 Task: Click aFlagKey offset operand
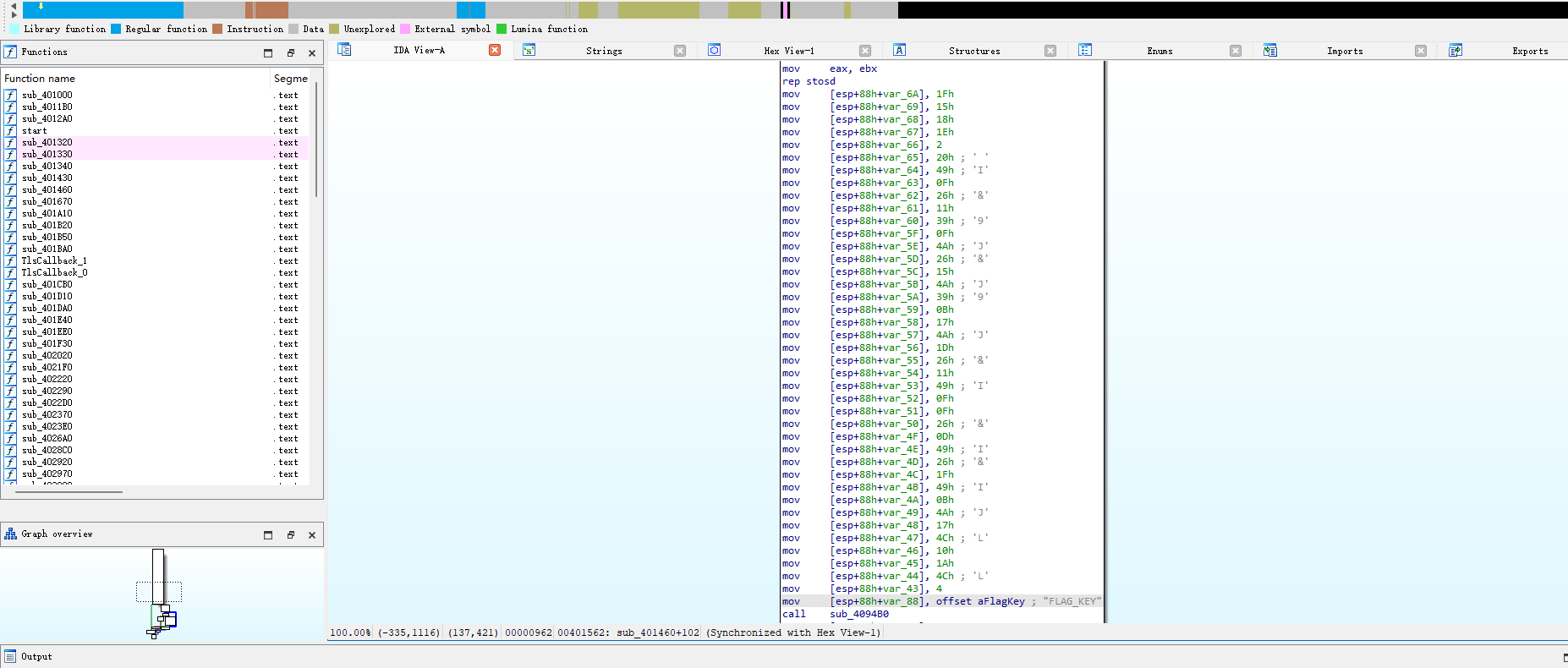(x=979, y=601)
